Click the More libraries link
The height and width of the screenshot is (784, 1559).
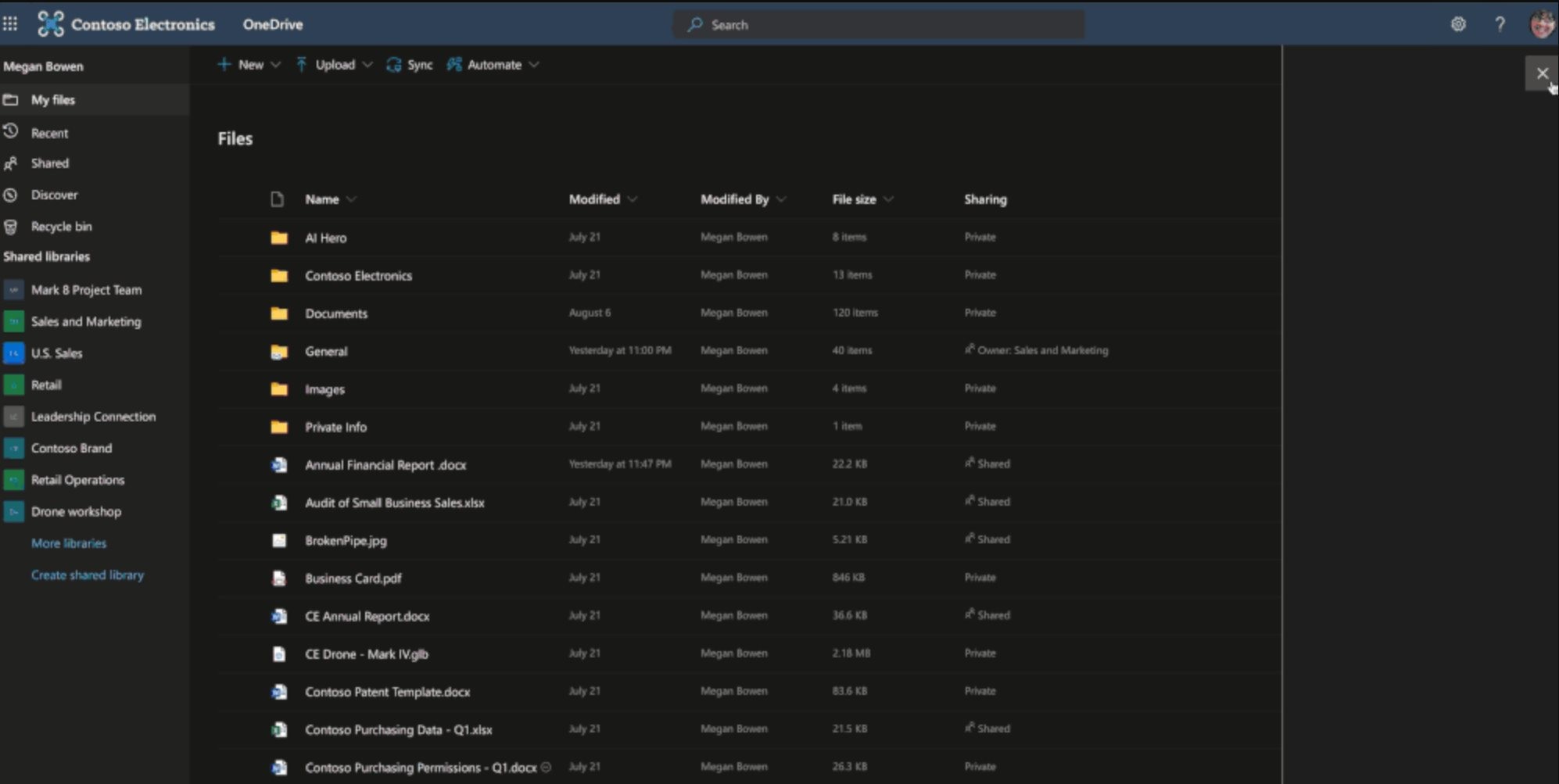(x=69, y=543)
